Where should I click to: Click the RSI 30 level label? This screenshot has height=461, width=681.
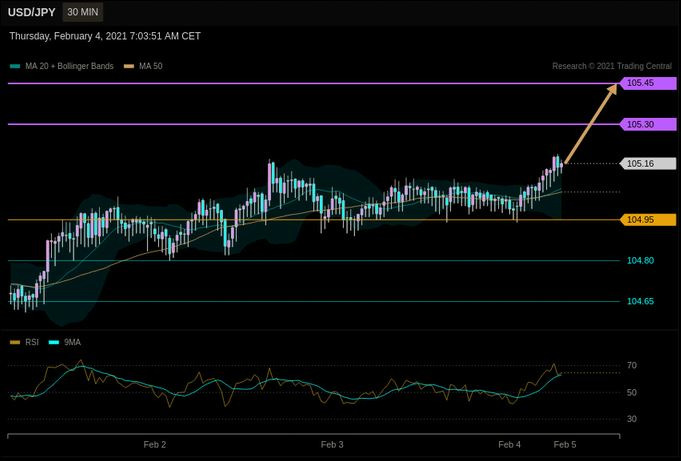(x=632, y=419)
